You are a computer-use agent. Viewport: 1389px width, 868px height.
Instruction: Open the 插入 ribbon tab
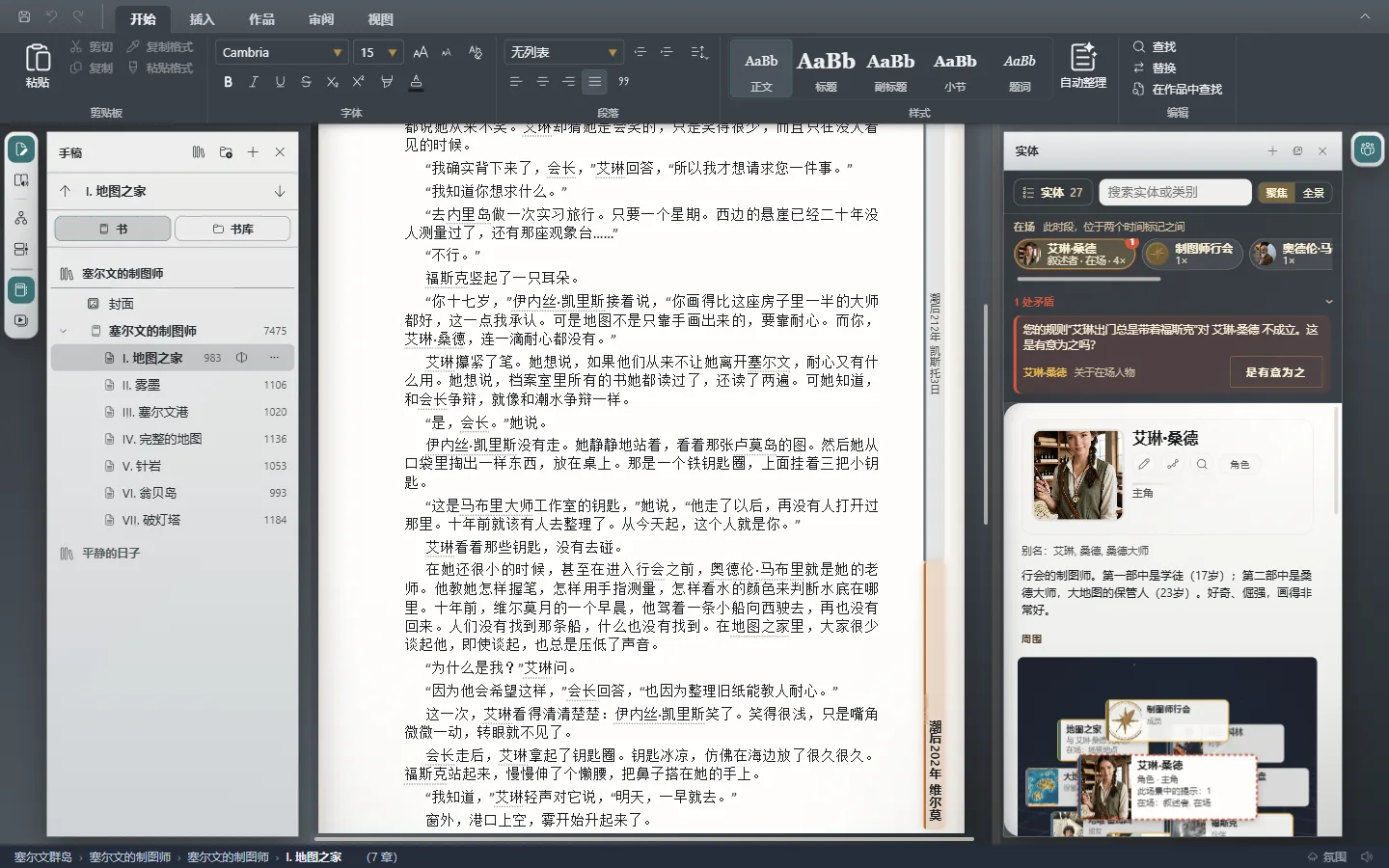[202, 19]
